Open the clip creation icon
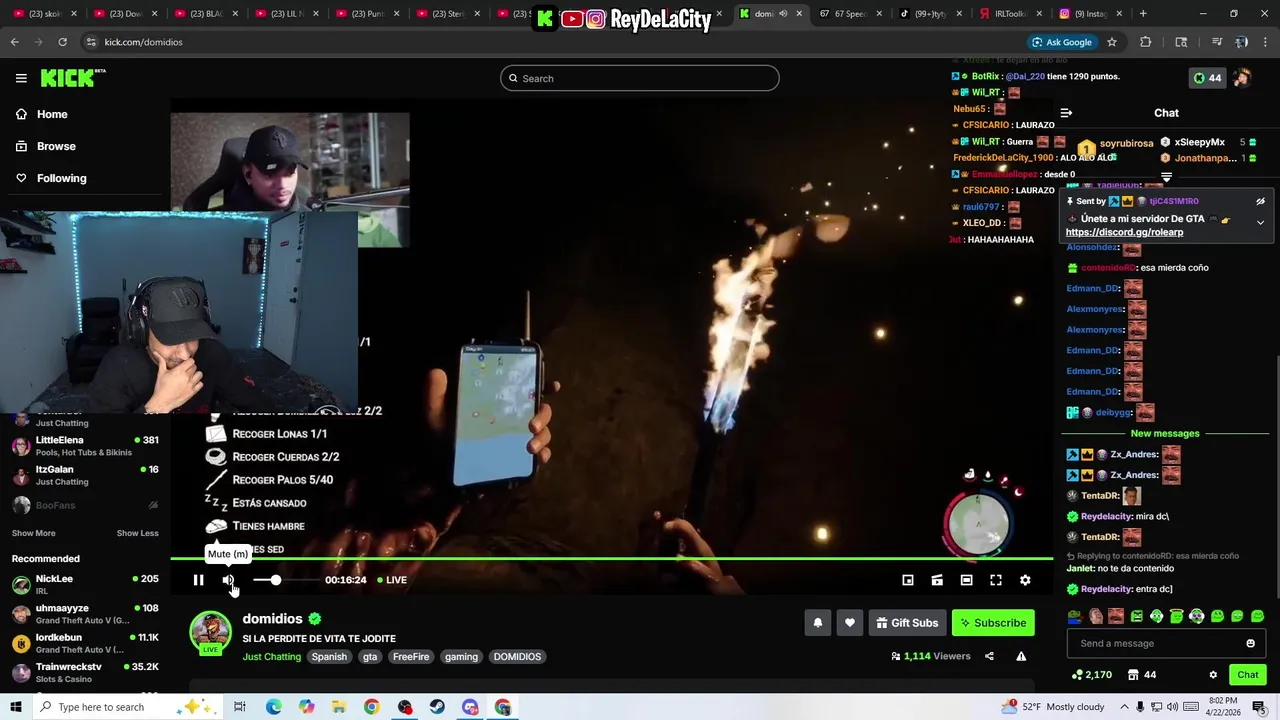1280x720 pixels. tap(937, 580)
